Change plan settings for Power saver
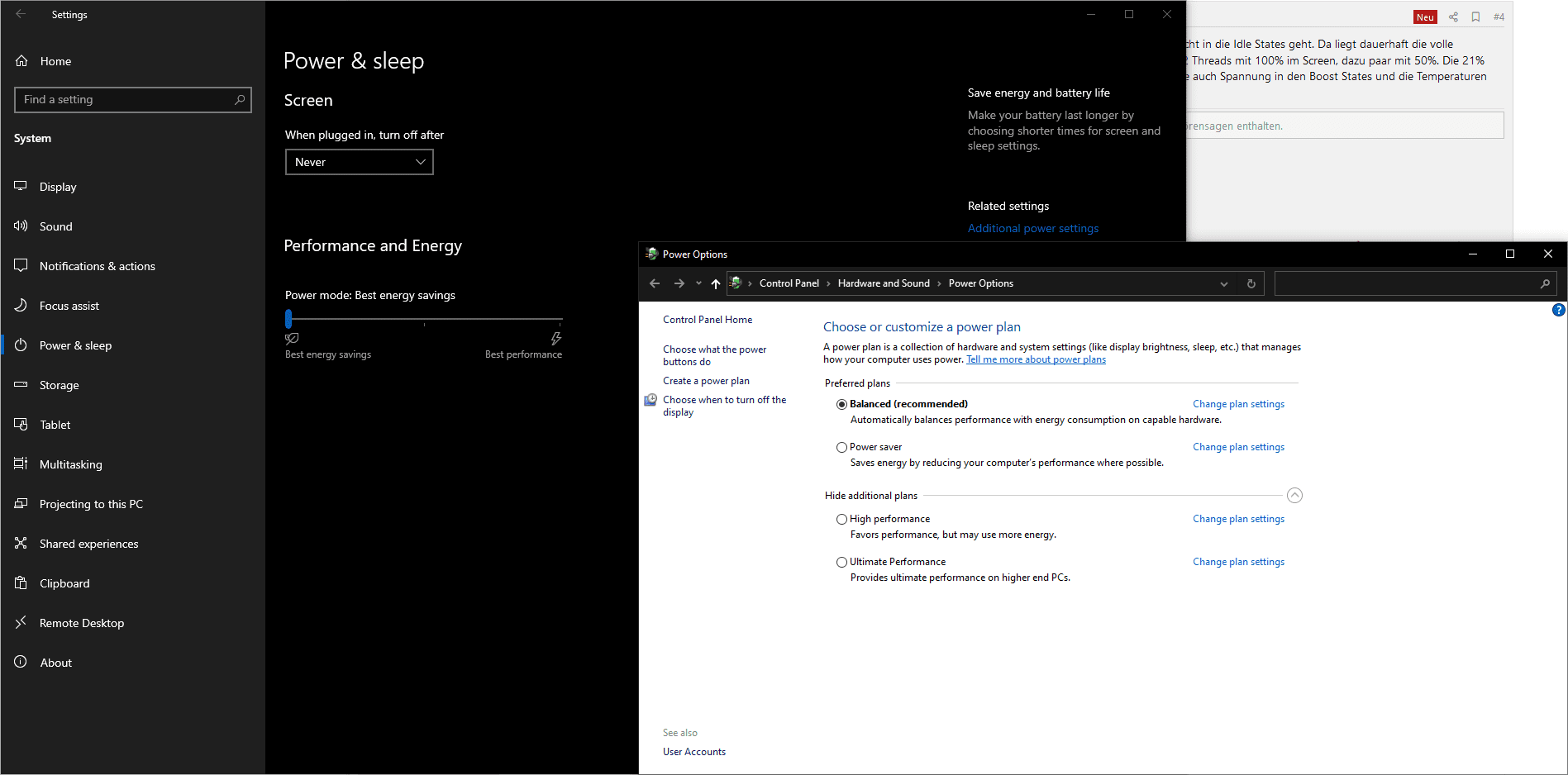The image size is (1568, 775). (x=1238, y=447)
